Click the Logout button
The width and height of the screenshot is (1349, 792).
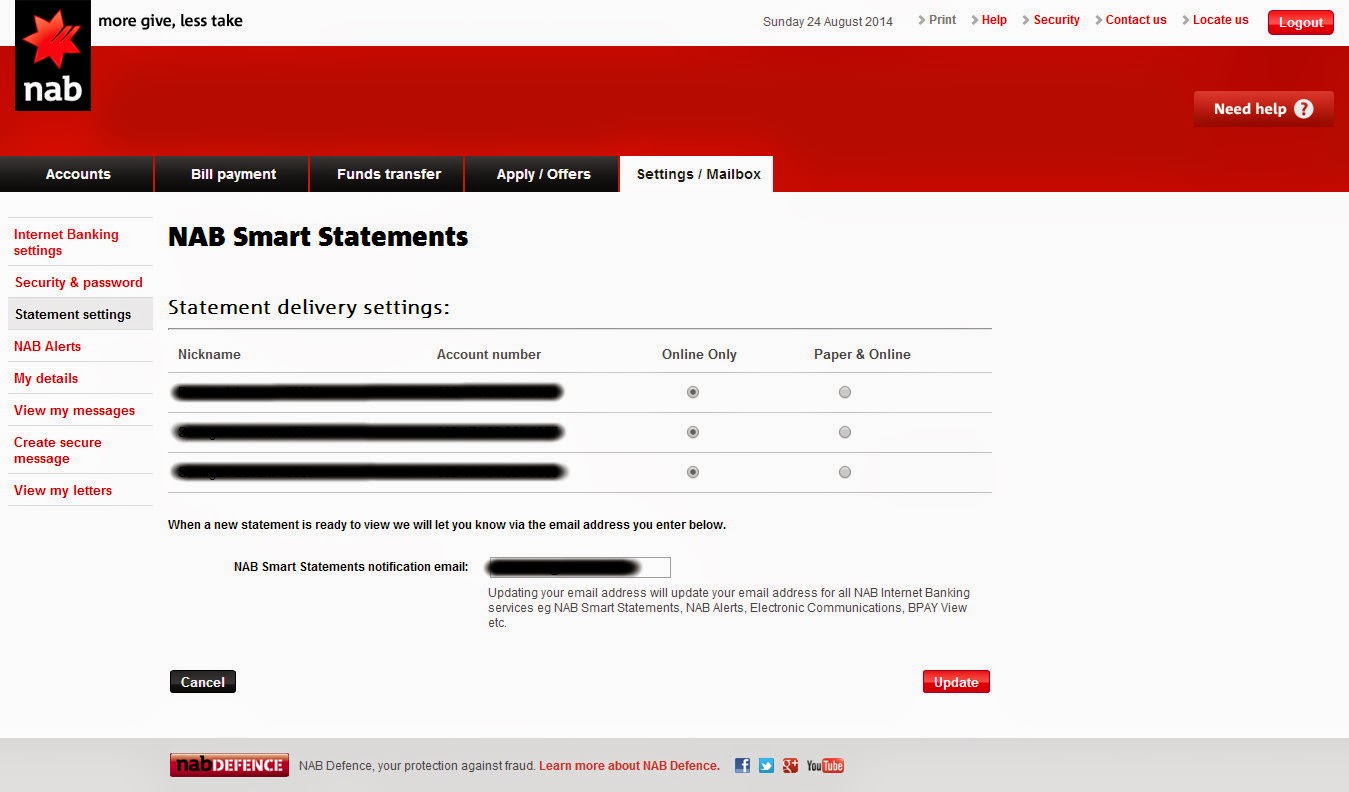(1300, 22)
